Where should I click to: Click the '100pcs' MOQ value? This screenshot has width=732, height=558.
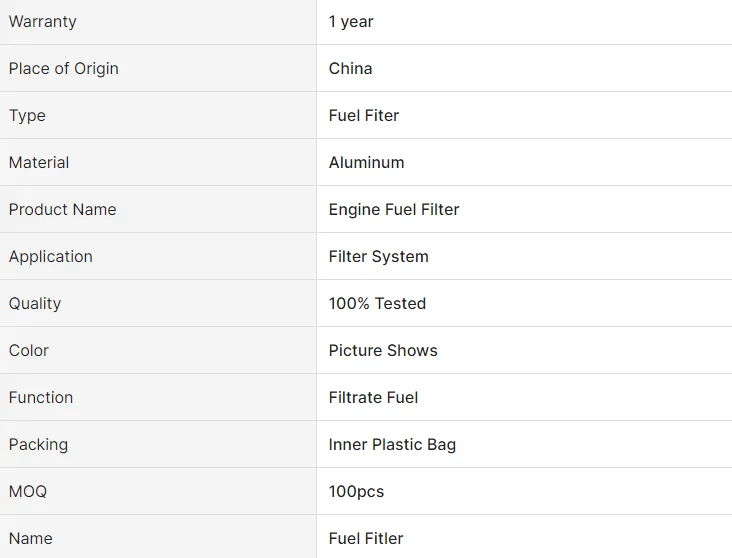(x=357, y=491)
